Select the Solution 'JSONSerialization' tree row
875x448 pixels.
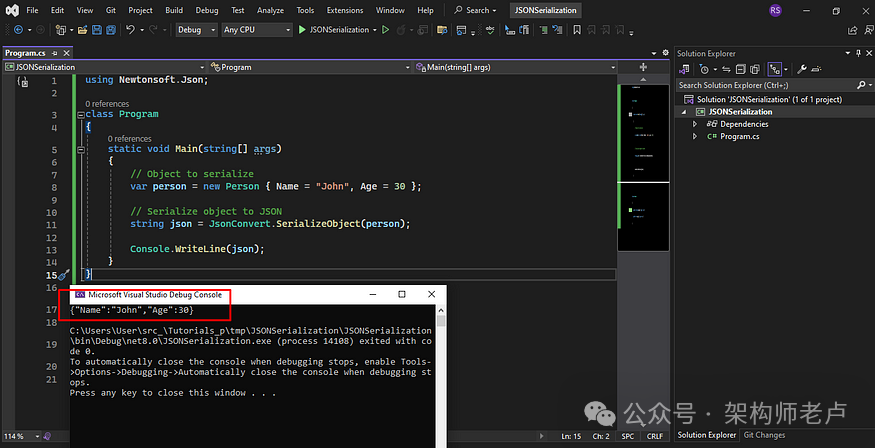[773, 99]
